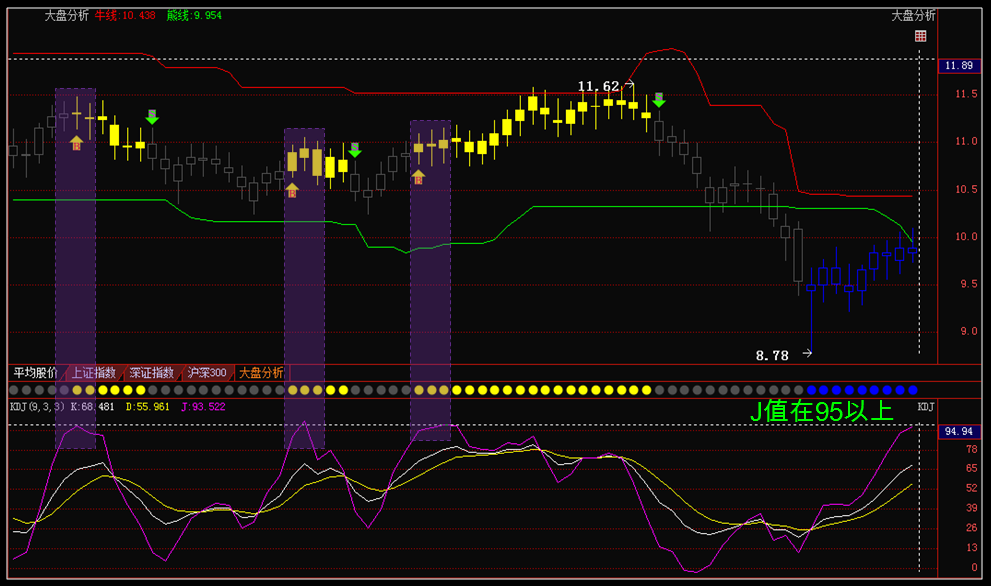Click the leftmost orange B buy arrow
Image resolution: width=991 pixels, height=586 pixels.
coord(76,143)
